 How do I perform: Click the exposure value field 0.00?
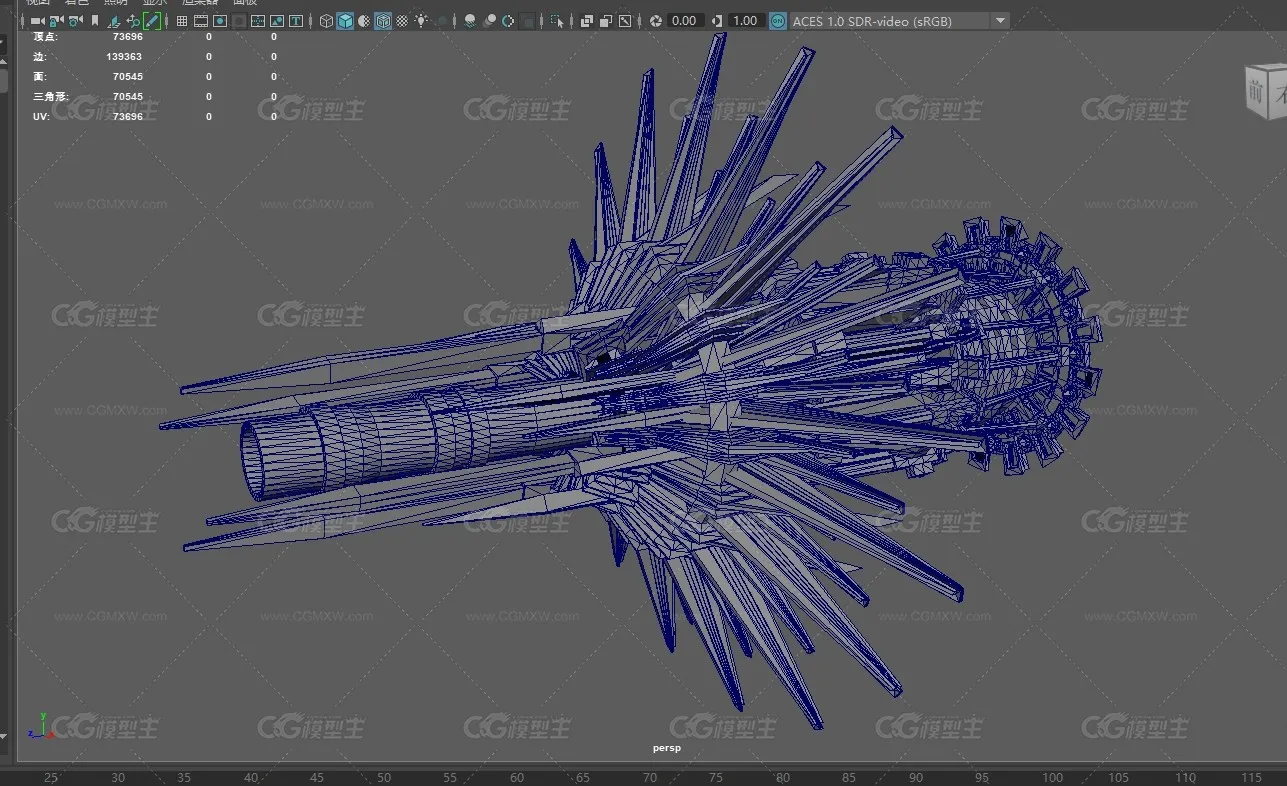click(x=685, y=20)
